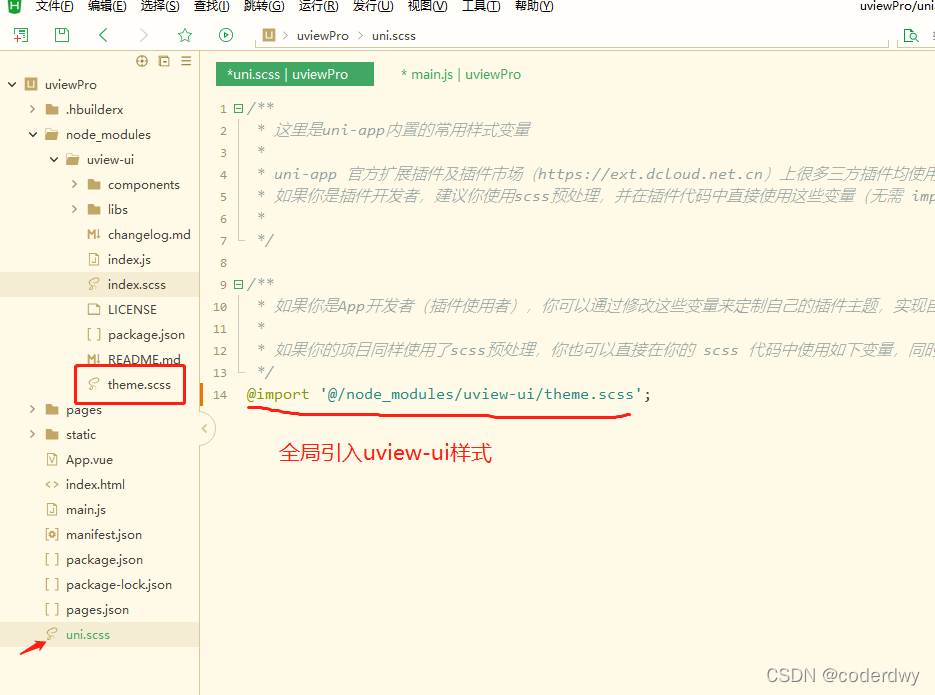The height and width of the screenshot is (695, 935).
Task: Click the changelog.md markdown icon
Action: [94, 234]
